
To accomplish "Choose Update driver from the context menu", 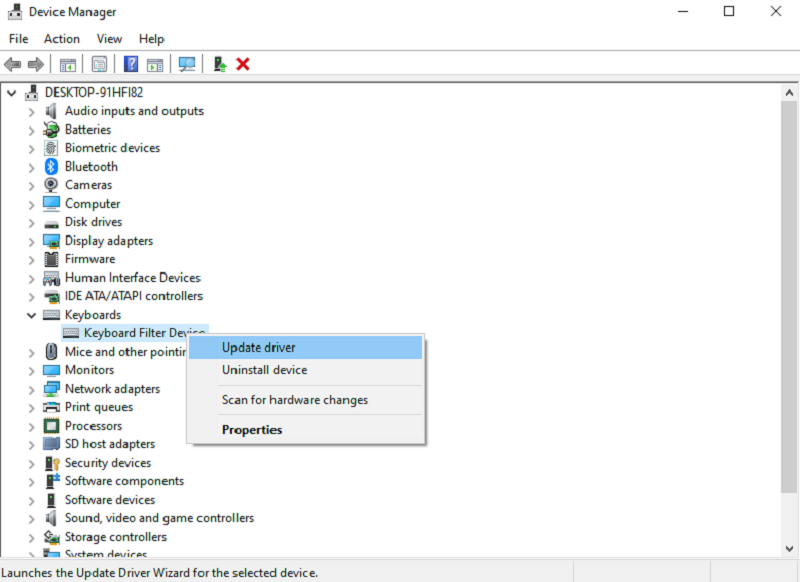I will (258, 347).
